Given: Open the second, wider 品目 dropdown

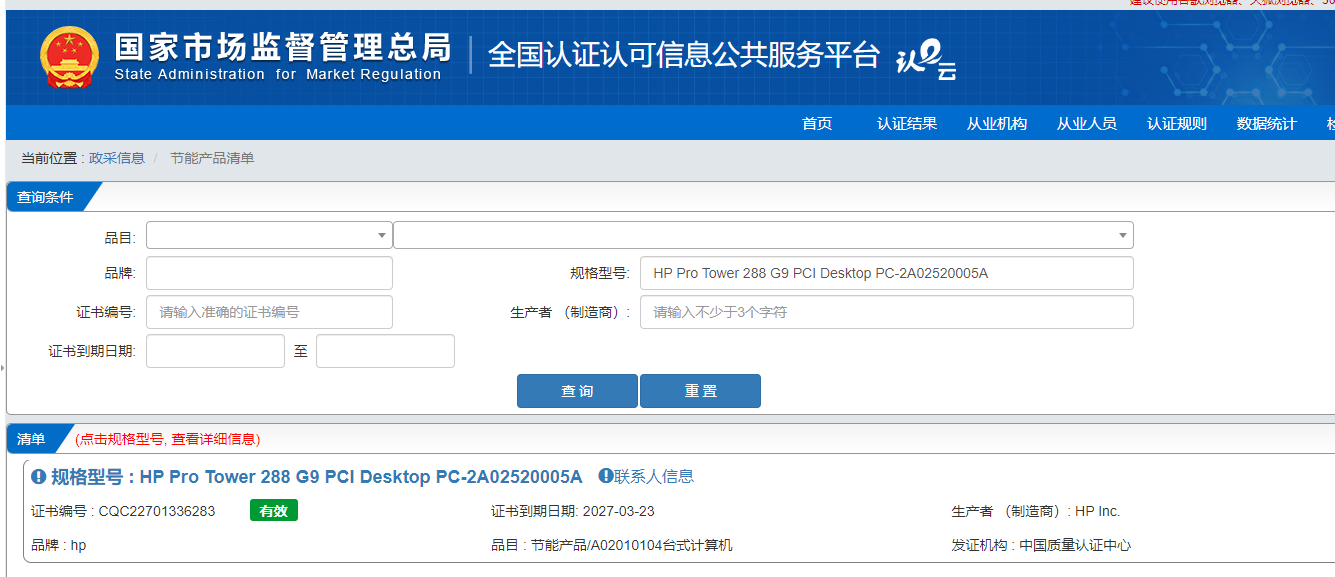Looking at the screenshot, I should 763,235.
